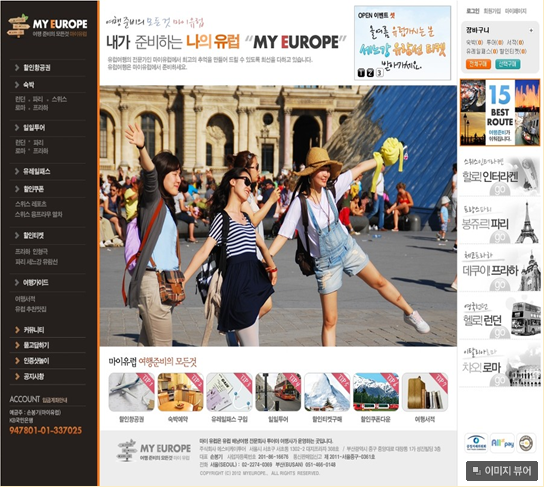Show event banner slide 3
This screenshot has height=487, width=544.
380,73
